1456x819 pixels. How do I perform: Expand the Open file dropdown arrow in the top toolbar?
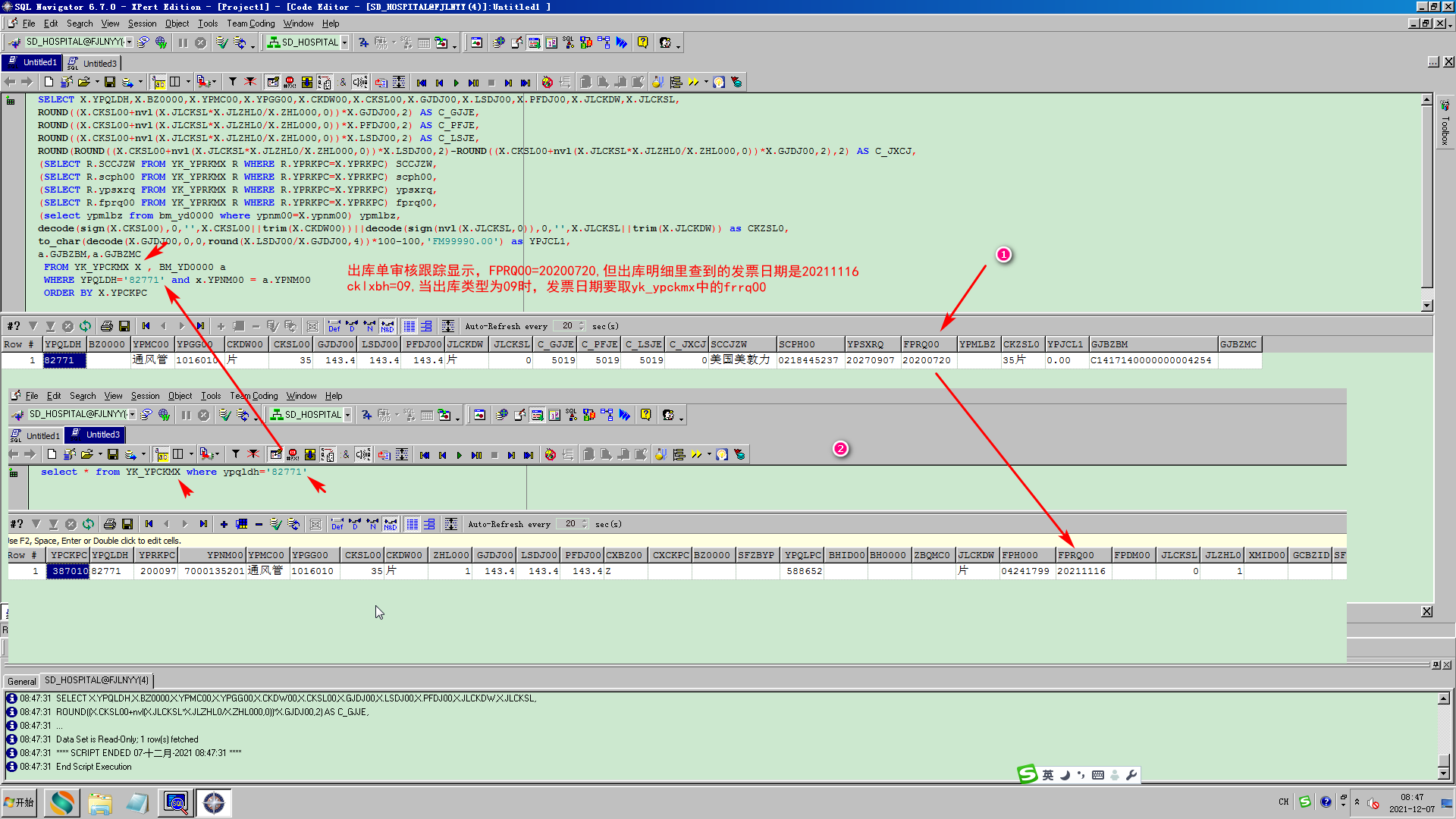tap(98, 82)
